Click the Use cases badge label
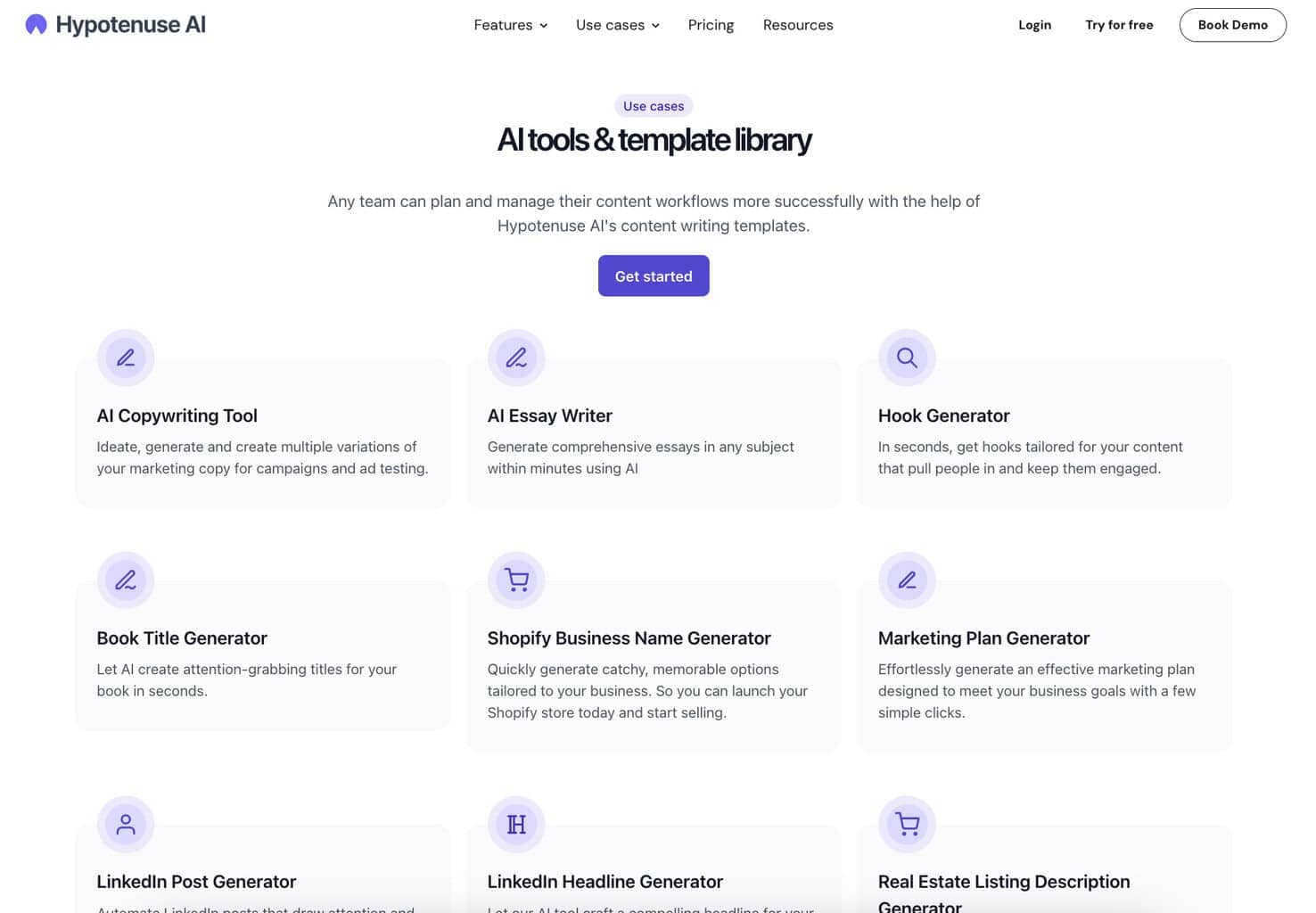 (654, 106)
